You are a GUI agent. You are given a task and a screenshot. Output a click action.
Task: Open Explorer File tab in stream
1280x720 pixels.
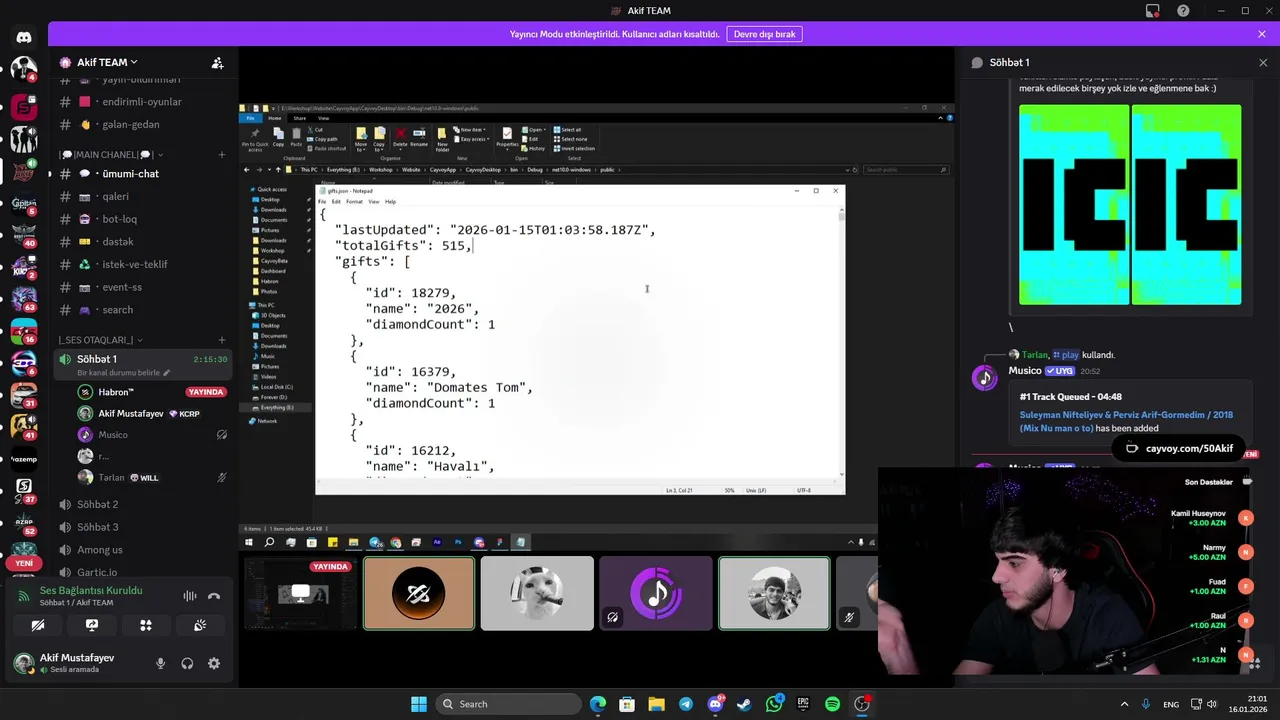[x=252, y=118]
